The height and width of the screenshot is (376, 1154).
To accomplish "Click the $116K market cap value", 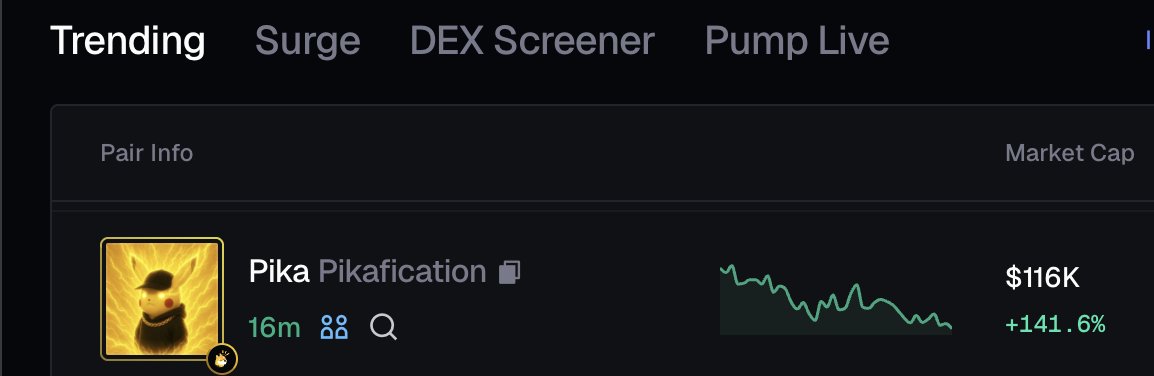I will [1042, 278].
